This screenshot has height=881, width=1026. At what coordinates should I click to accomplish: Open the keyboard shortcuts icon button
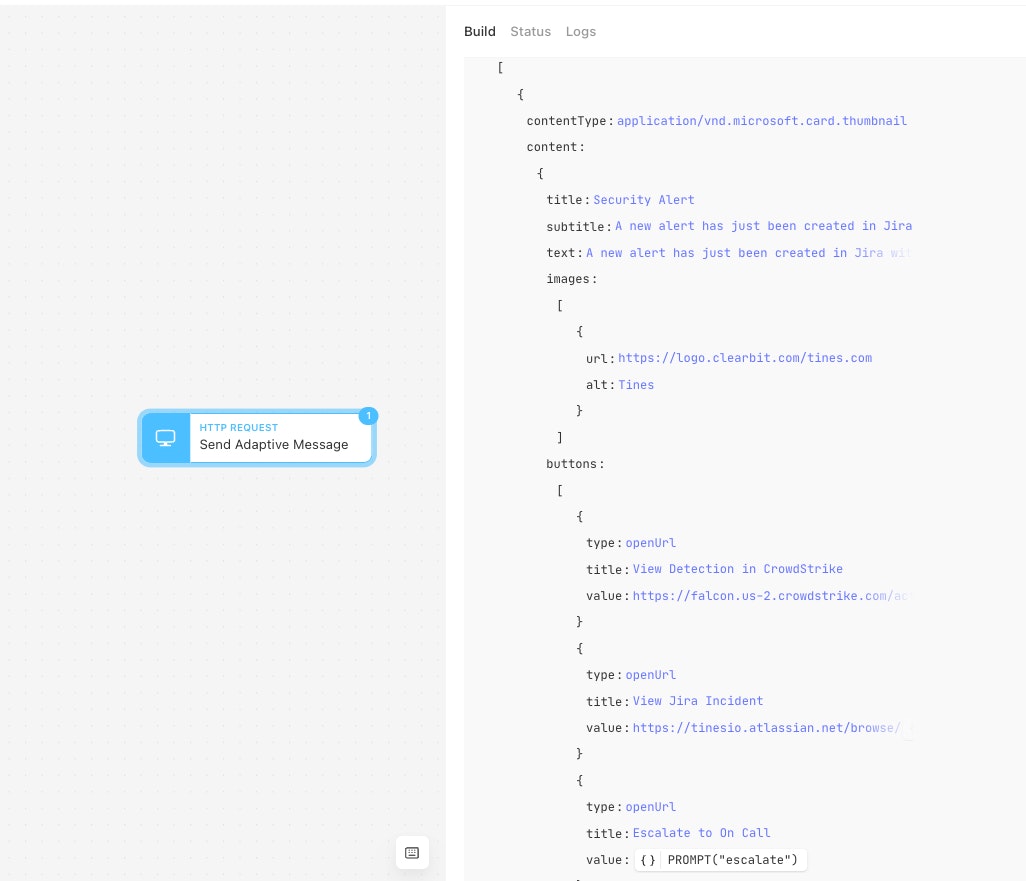[x=412, y=852]
